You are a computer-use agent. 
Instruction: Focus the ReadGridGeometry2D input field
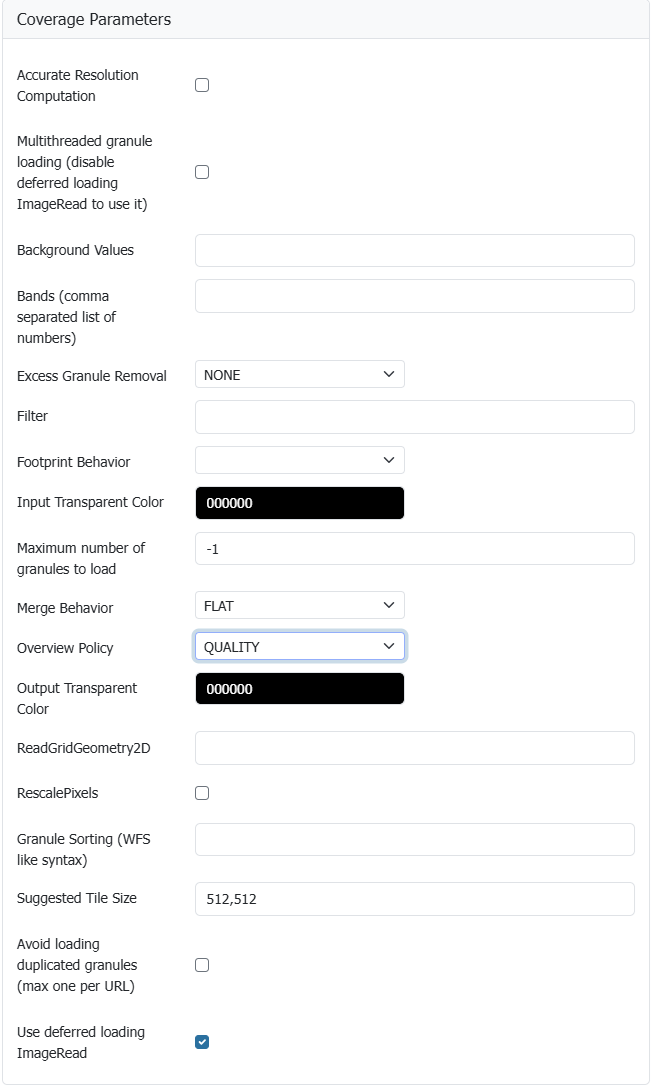click(x=414, y=748)
